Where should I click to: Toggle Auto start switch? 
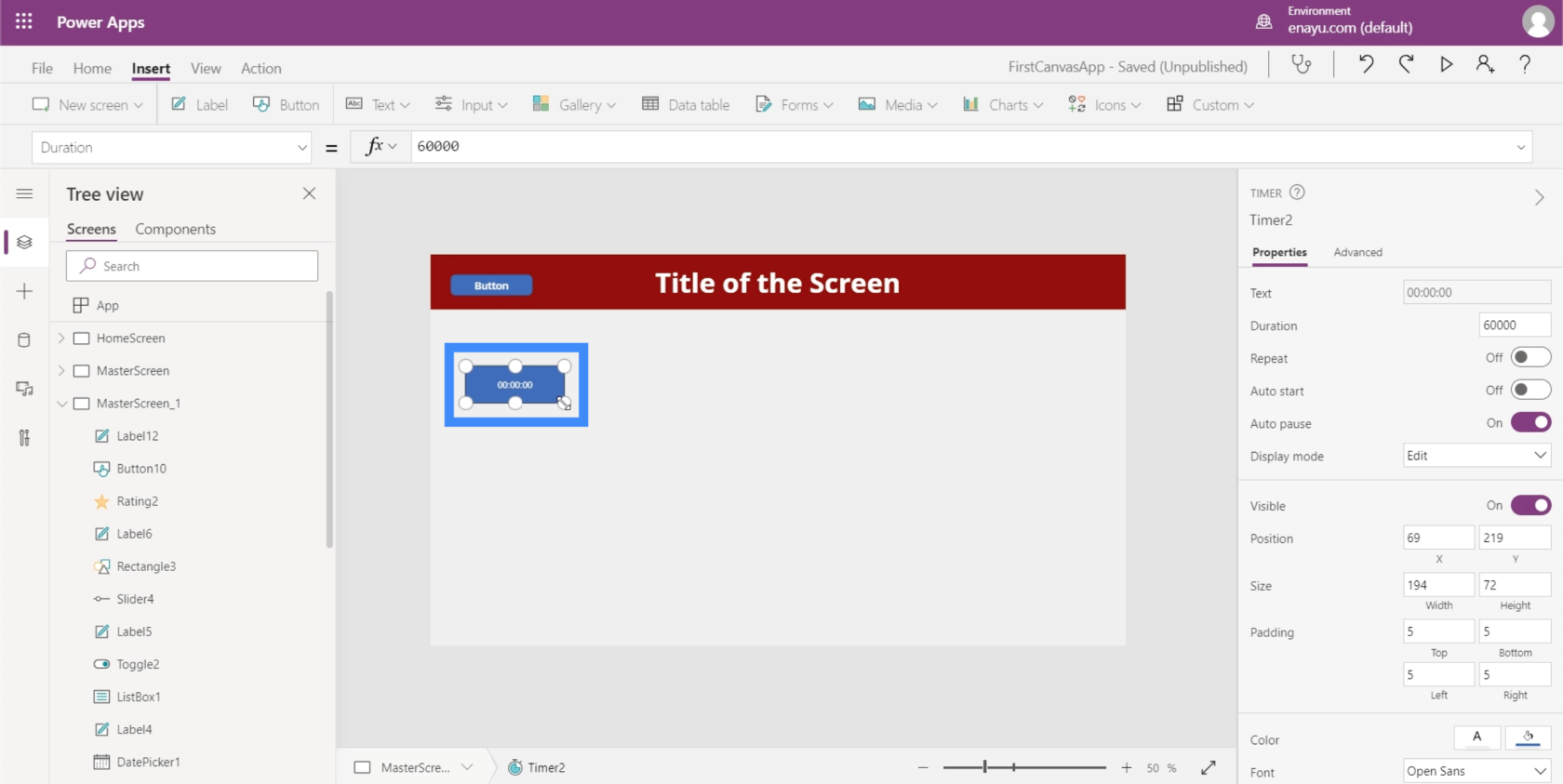click(x=1530, y=390)
